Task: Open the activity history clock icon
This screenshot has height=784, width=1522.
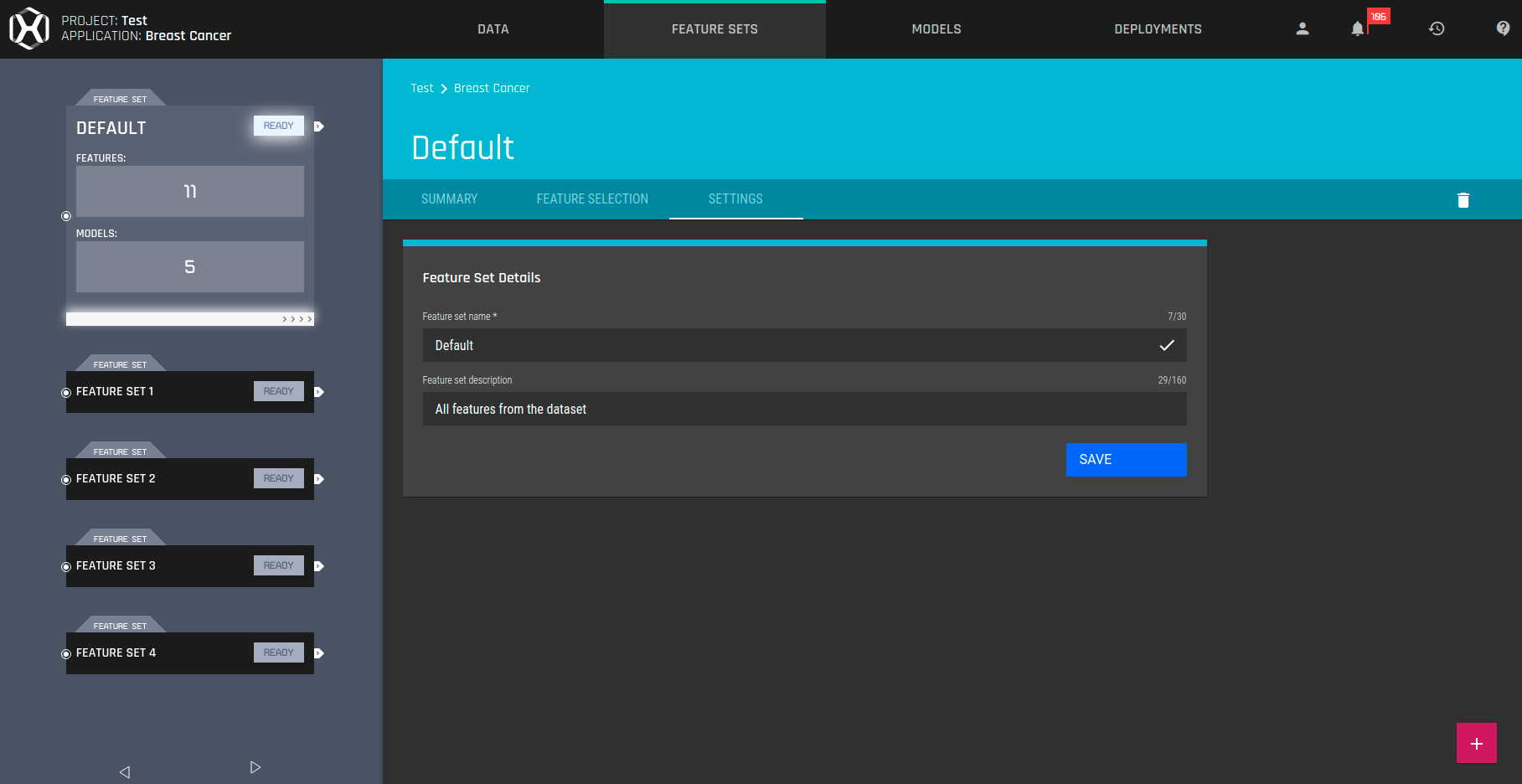Action: point(1437,28)
